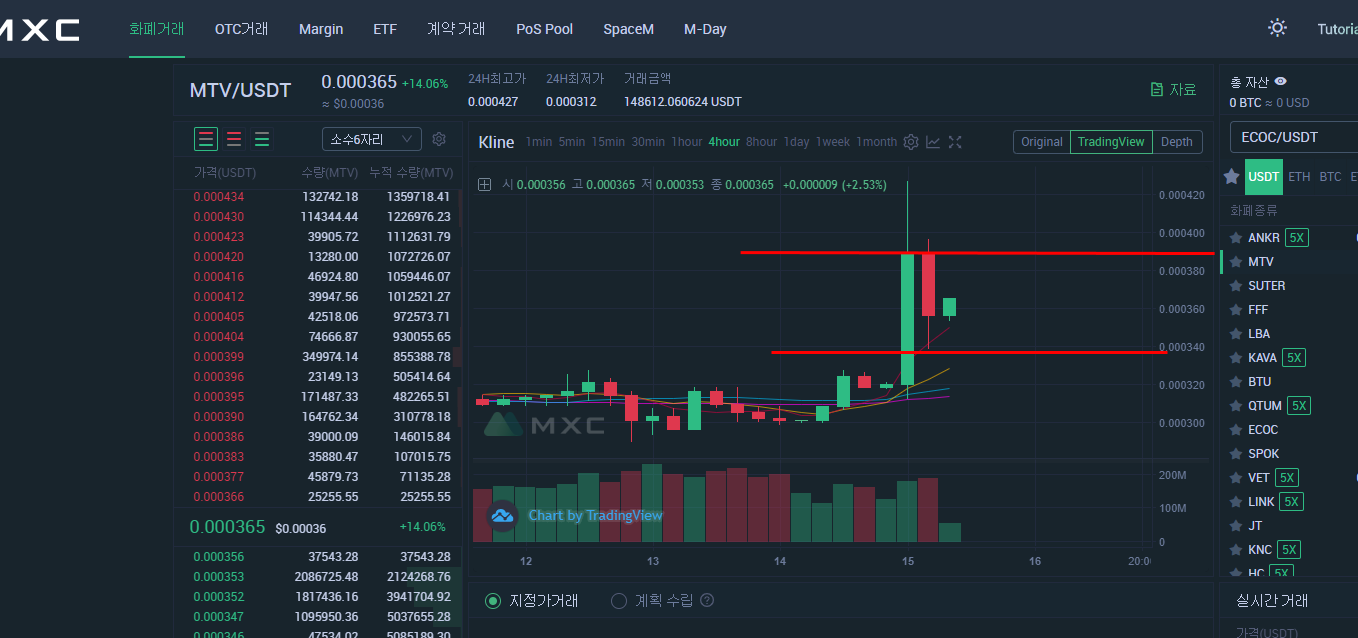Open Kline chart settings gear
Viewport: 1358px width, 638px height.
point(911,142)
